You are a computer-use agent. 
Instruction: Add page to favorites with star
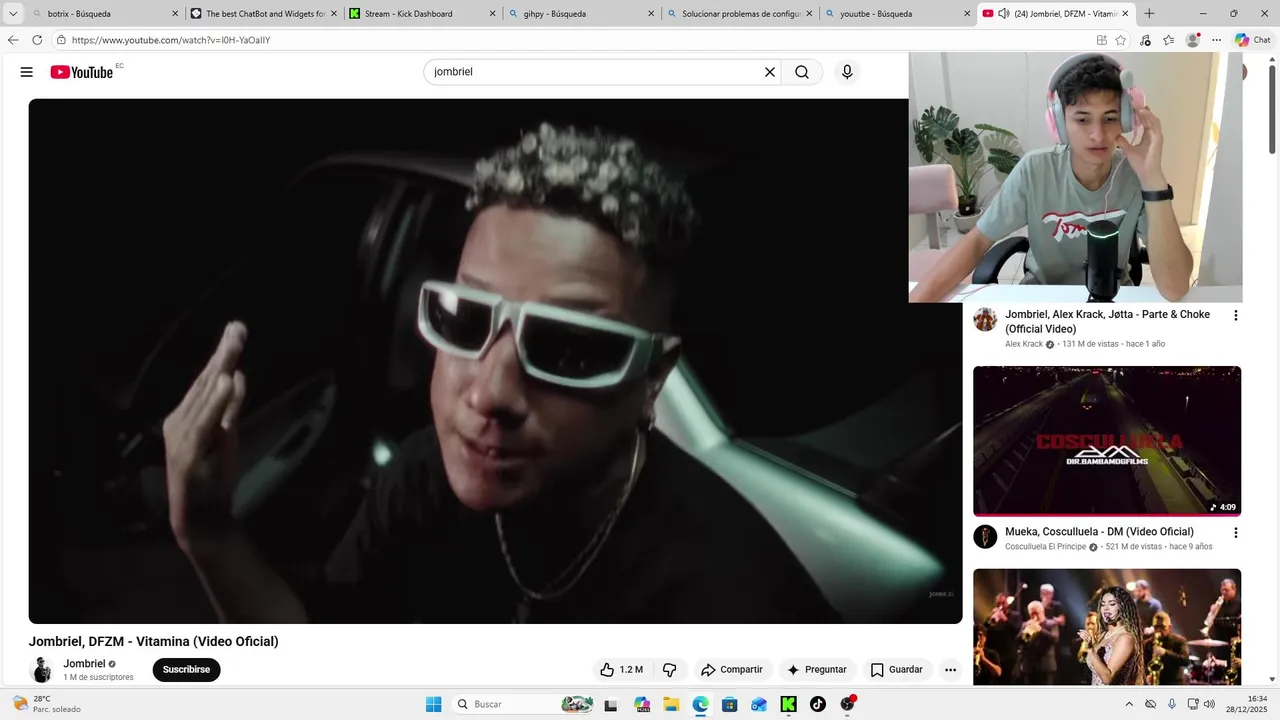[x=1121, y=40]
